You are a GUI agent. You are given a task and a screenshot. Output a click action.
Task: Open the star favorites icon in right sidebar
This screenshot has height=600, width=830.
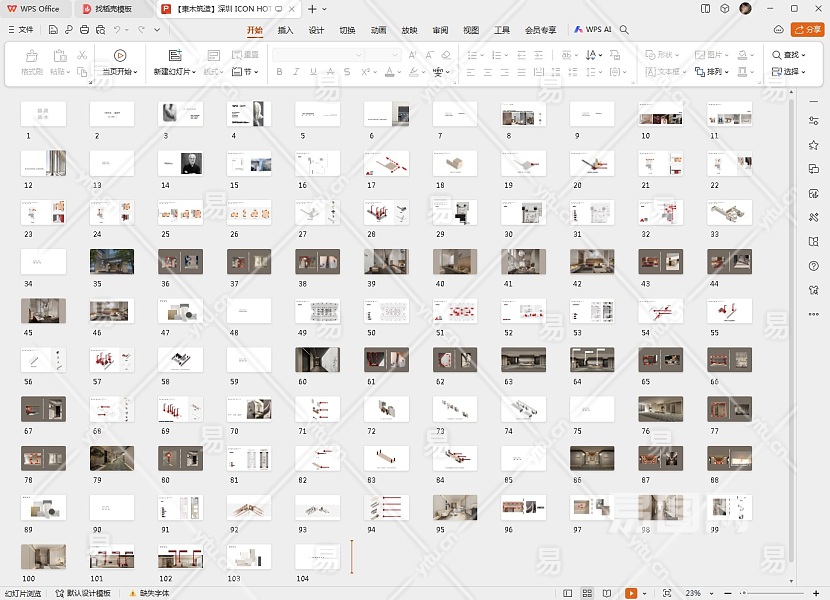coord(813,145)
